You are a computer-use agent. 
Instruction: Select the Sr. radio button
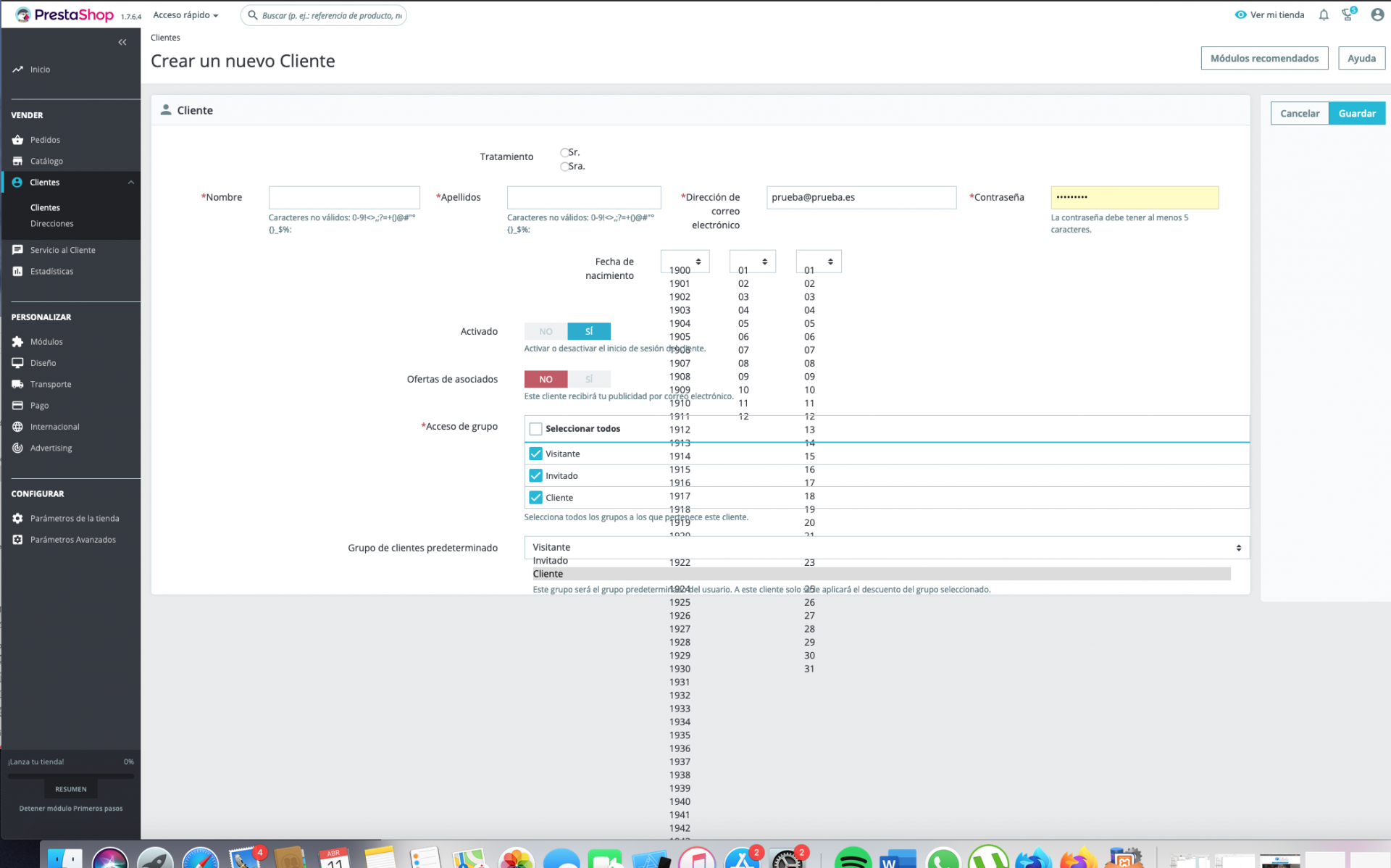(x=564, y=152)
